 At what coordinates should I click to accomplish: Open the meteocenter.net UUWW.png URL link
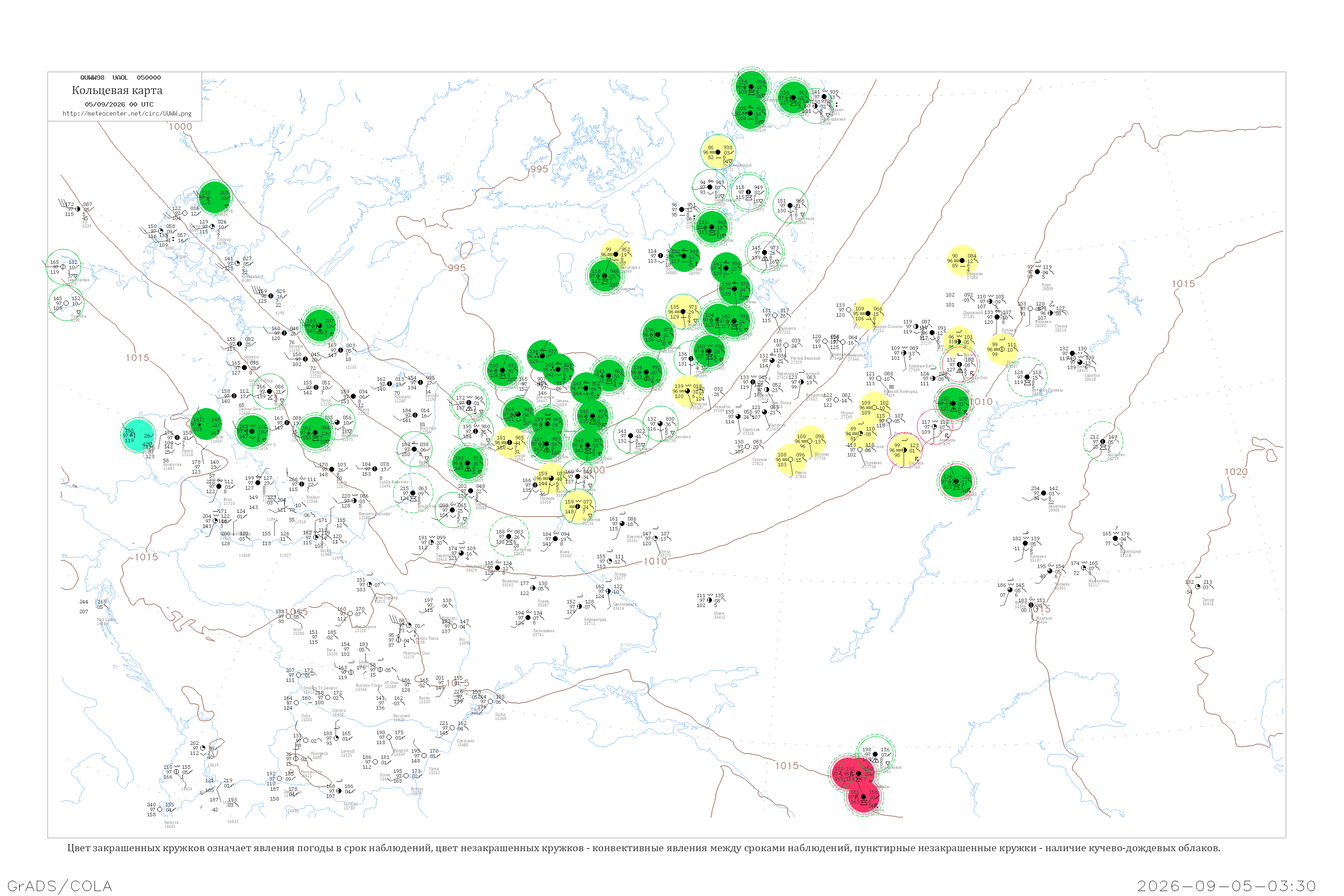click(x=127, y=114)
